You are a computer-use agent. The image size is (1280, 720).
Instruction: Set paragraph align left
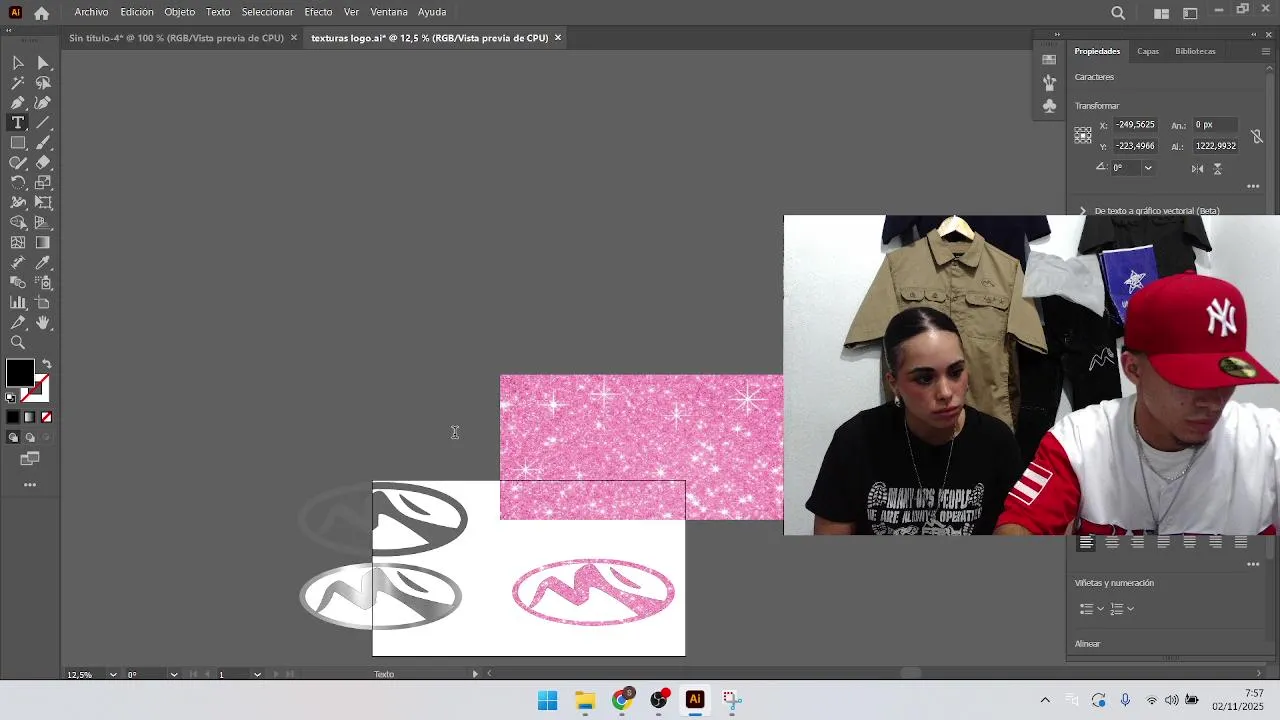click(x=1086, y=543)
